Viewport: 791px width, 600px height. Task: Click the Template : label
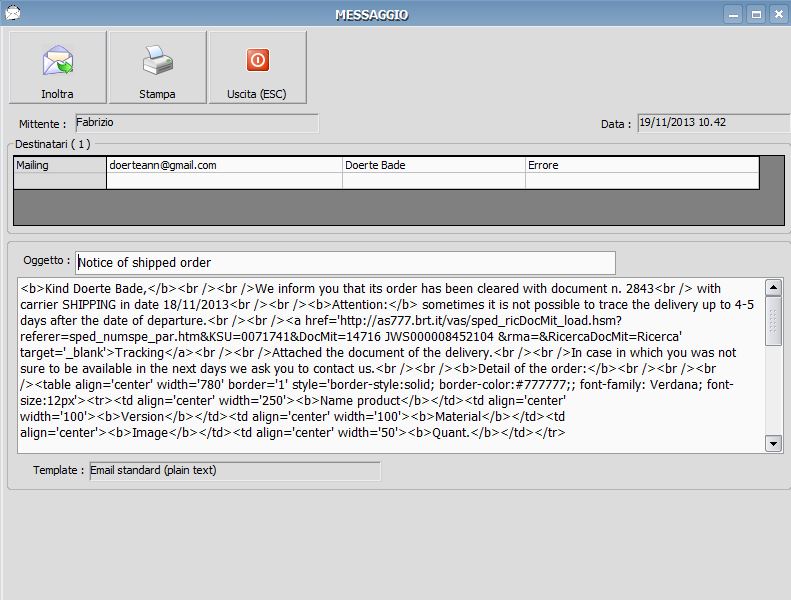pyautogui.click(x=59, y=470)
